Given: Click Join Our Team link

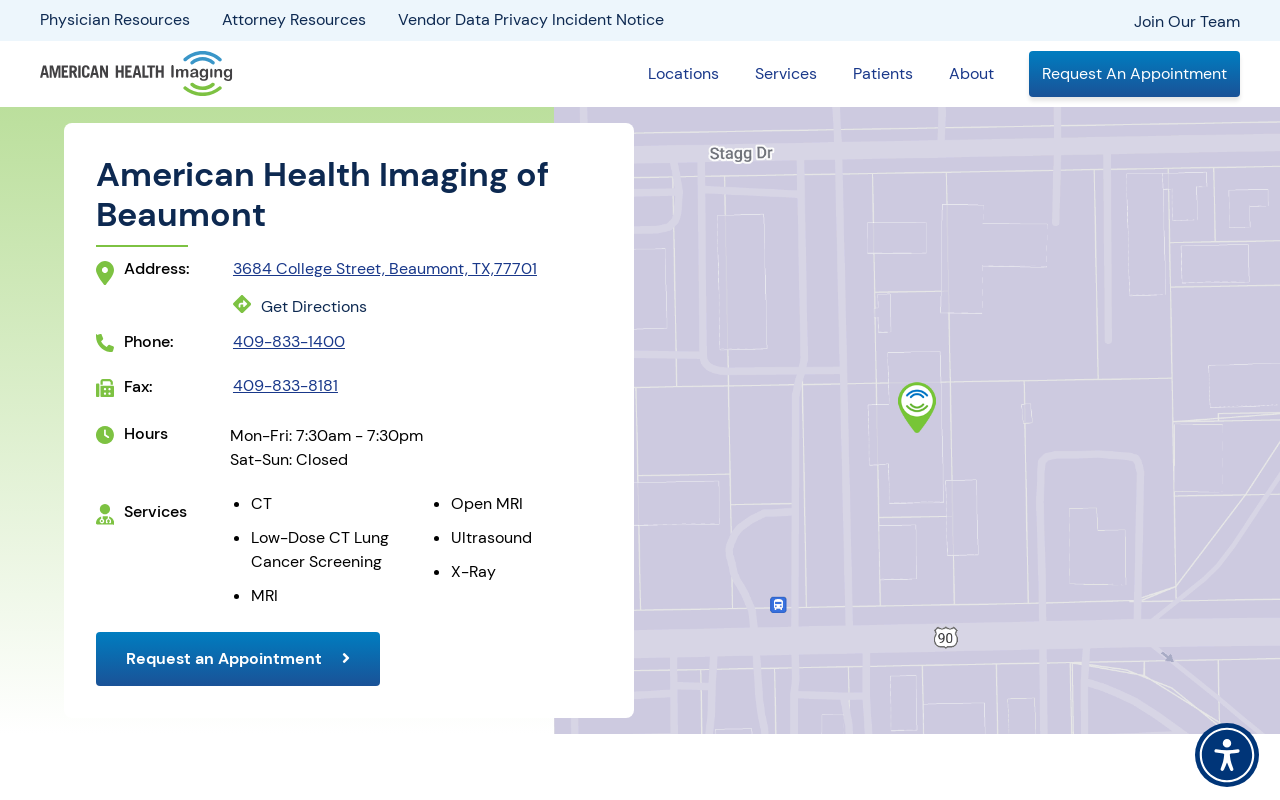Looking at the screenshot, I should 1187,22.
